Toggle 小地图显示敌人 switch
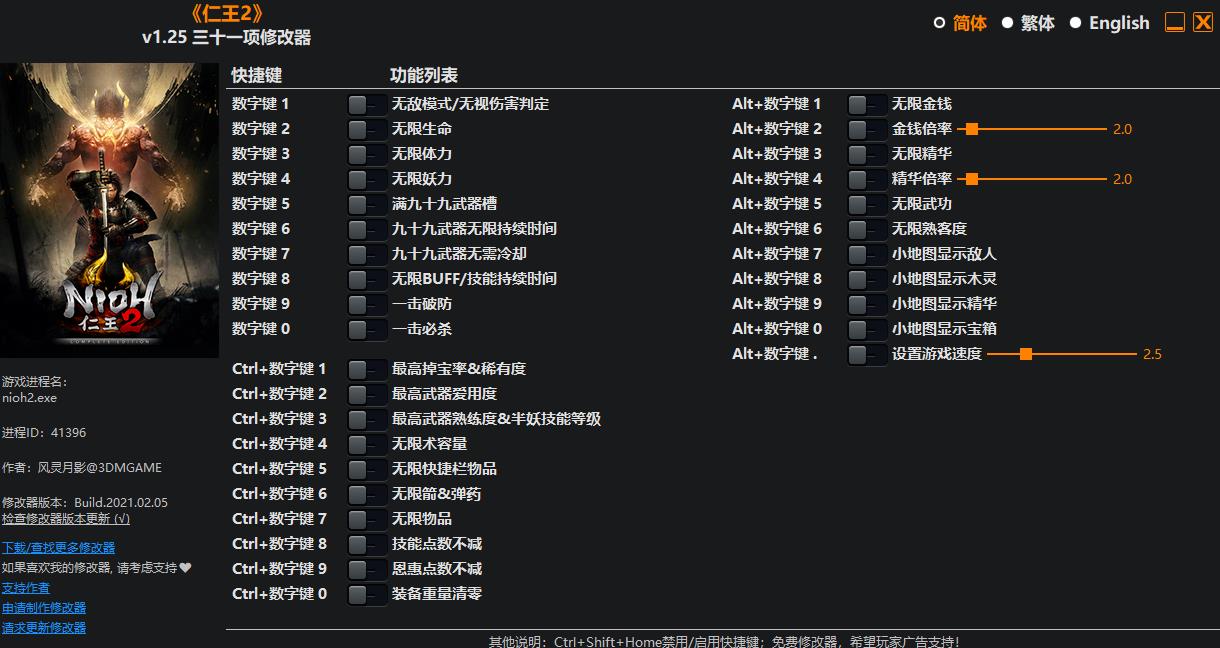 point(867,254)
